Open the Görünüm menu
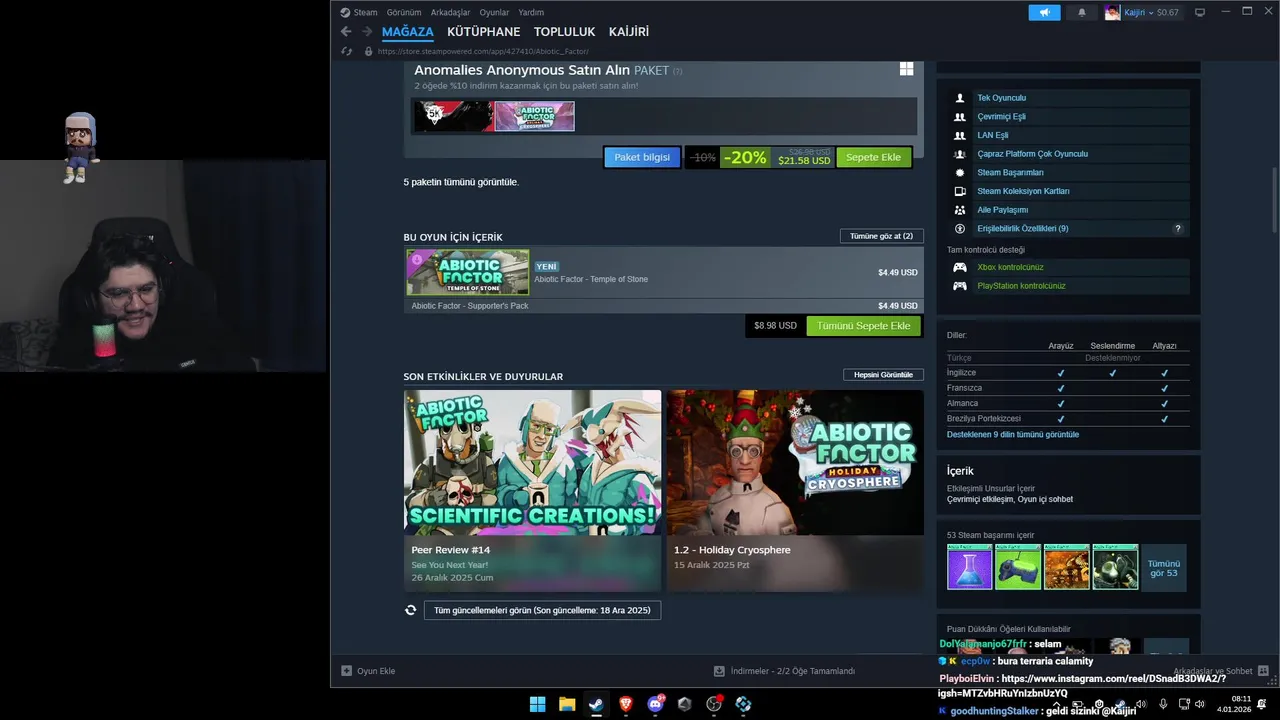This screenshot has width=1280, height=720. (x=404, y=13)
